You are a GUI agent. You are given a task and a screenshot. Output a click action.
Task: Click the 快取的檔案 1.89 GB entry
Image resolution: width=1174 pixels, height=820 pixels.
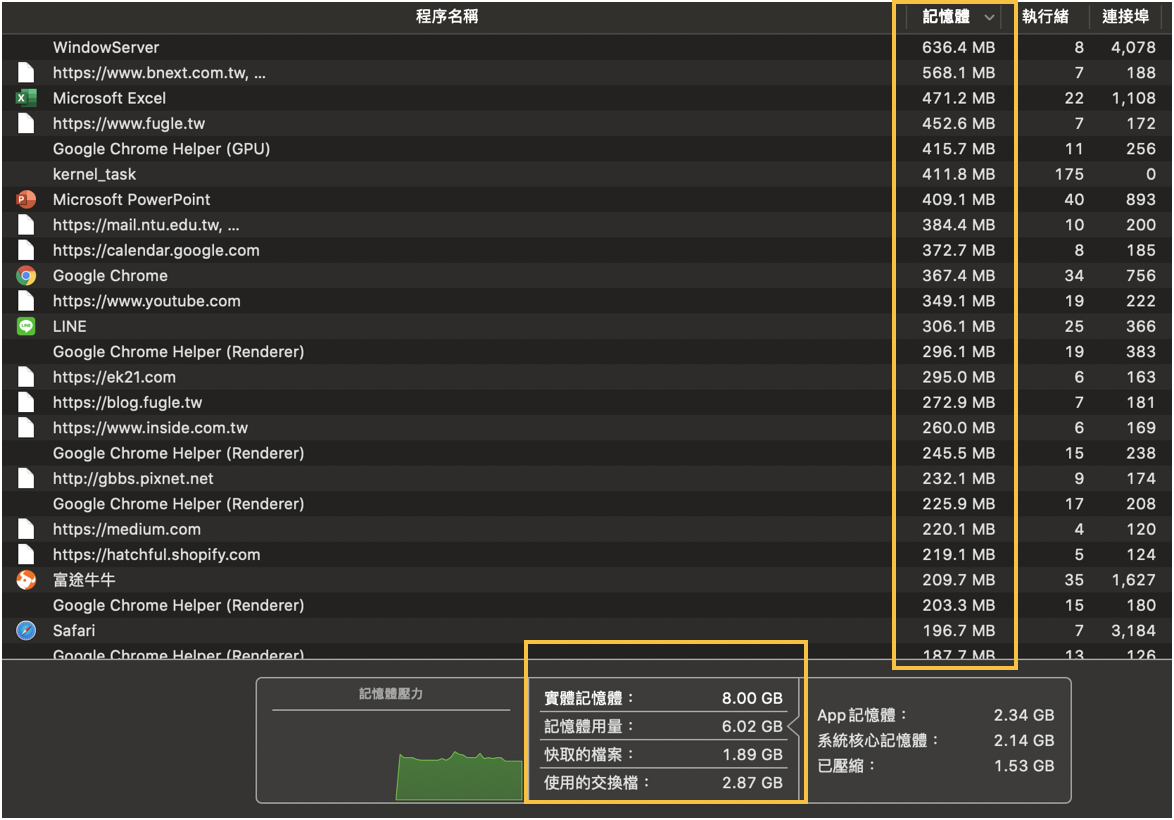pyautogui.click(x=663, y=755)
